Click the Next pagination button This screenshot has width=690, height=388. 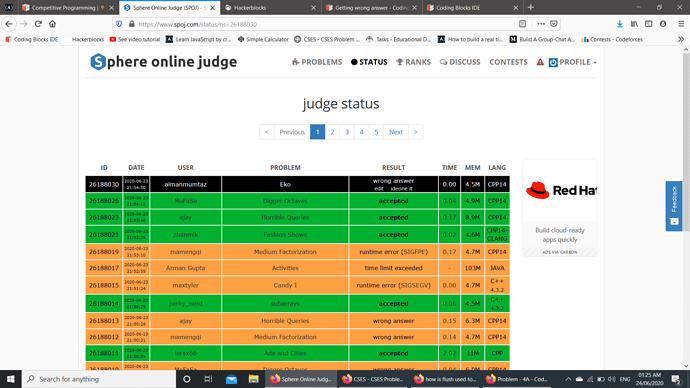click(x=396, y=132)
